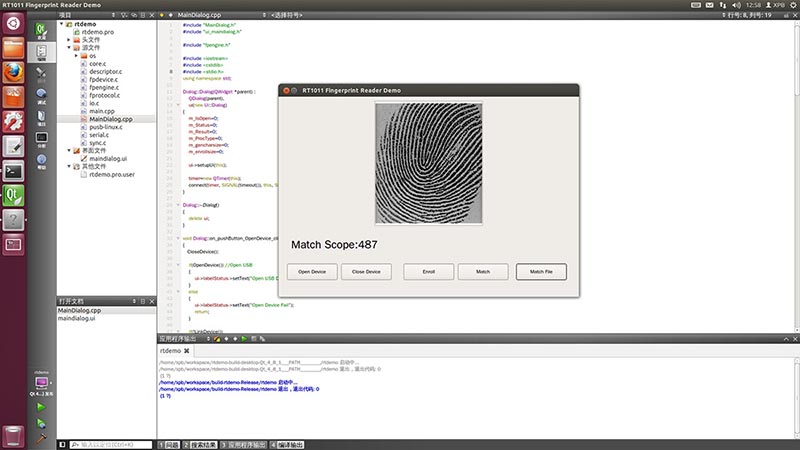Open the Analyze mode icon
This screenshot has width=800, height=450.
pyautogui.click(x=41, y=139)
